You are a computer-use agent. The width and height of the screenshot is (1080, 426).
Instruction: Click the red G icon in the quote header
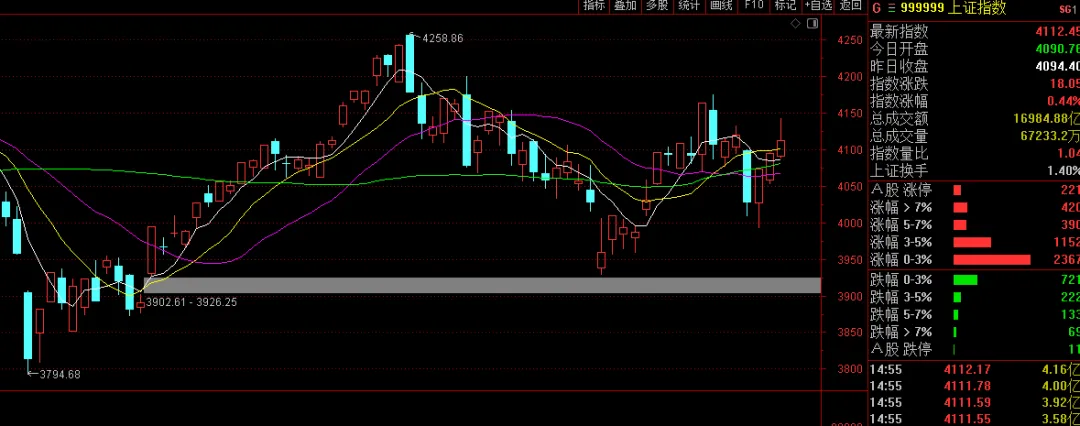coord(877,8)
